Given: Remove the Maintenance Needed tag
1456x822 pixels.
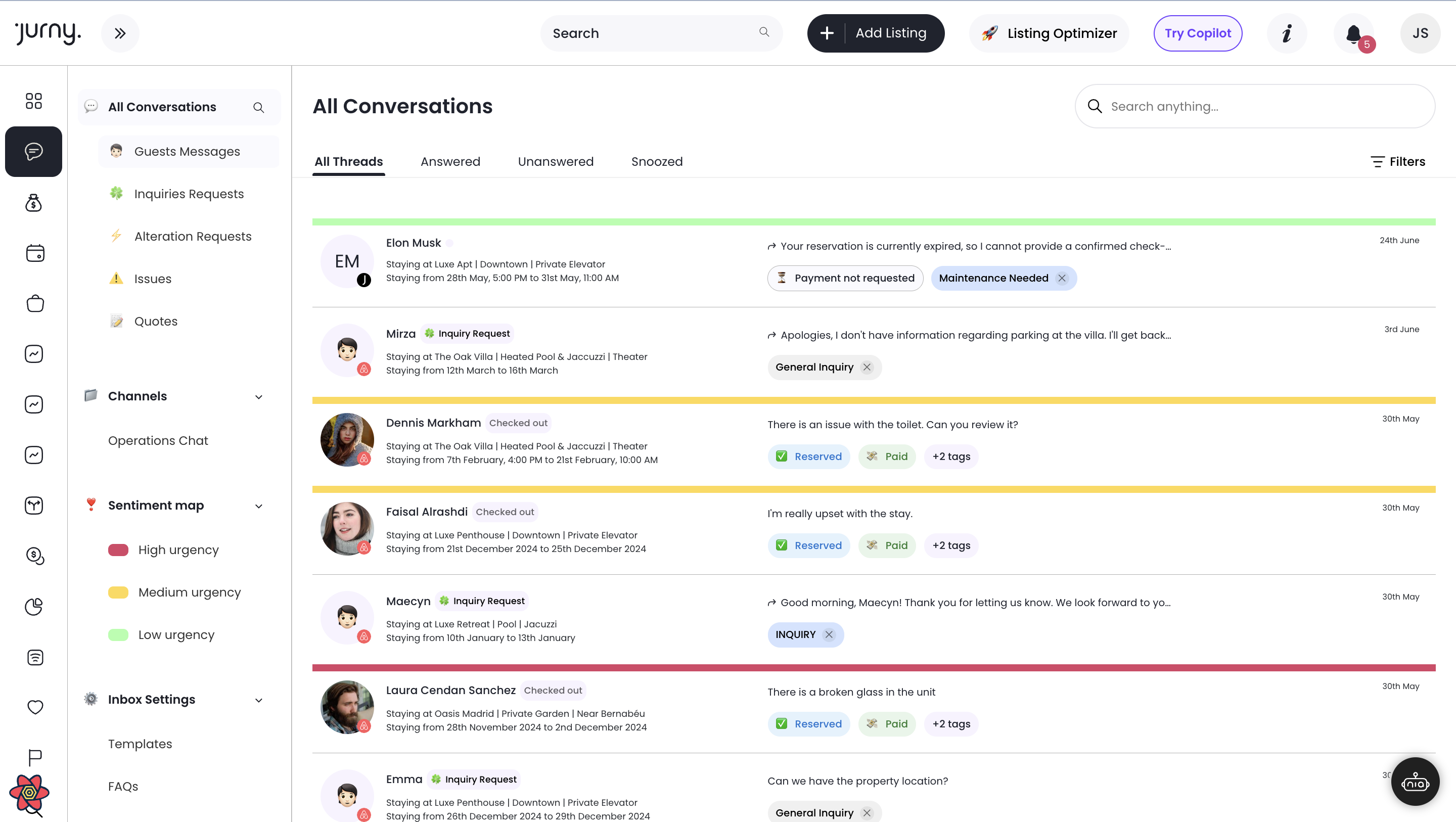Looking at the screenshot, I should pos(1062,278).
